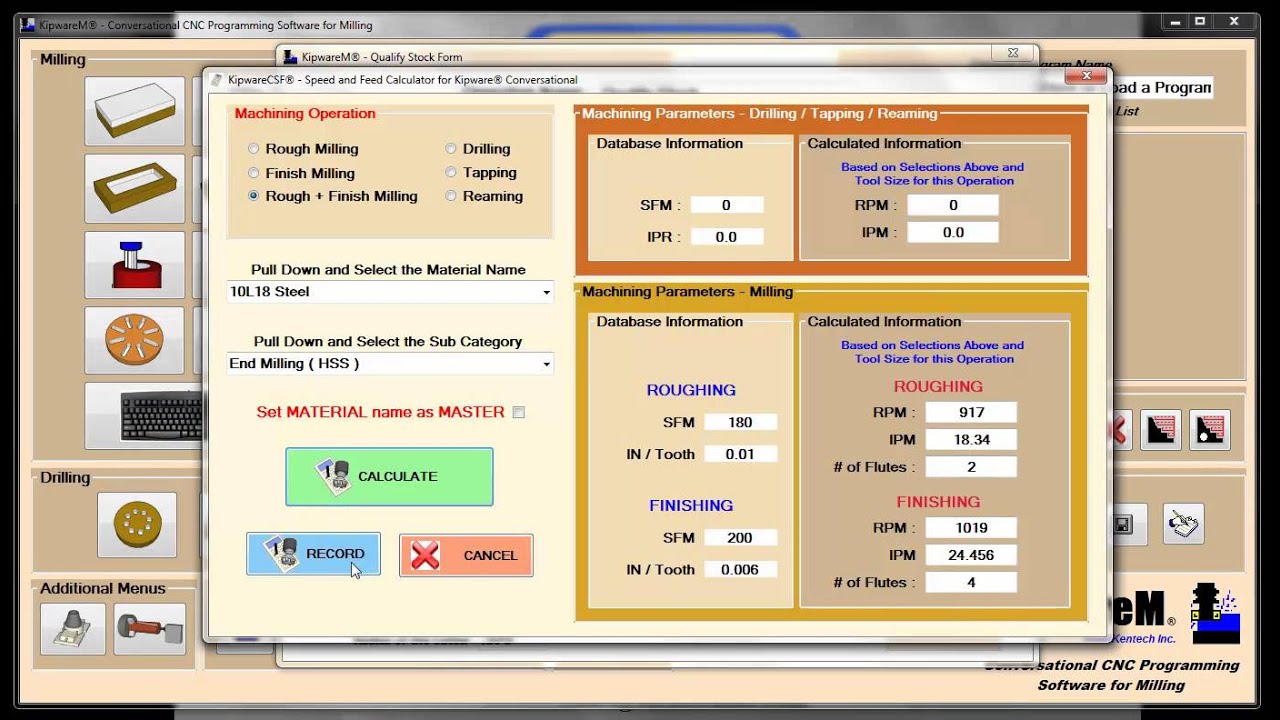Open the orange circular slot pattern icon

point(135,341)
